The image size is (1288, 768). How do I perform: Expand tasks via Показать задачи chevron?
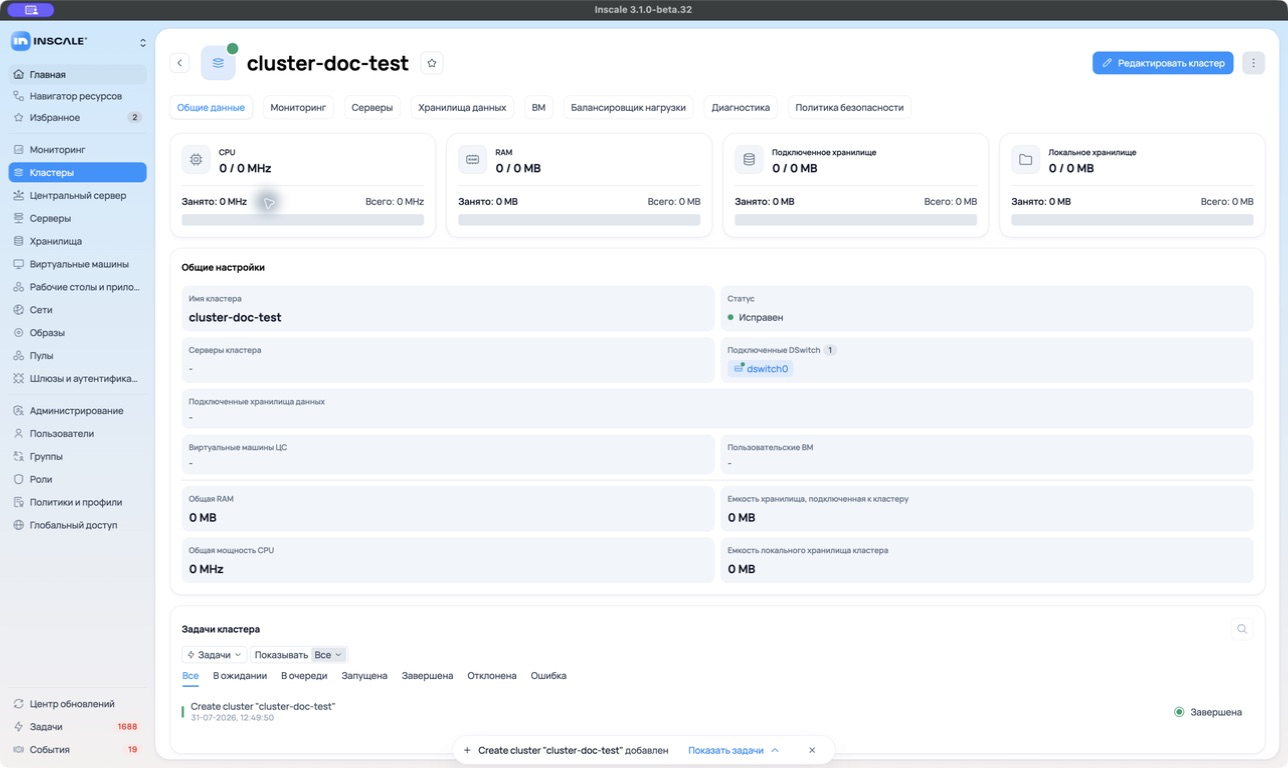point(734,750)
